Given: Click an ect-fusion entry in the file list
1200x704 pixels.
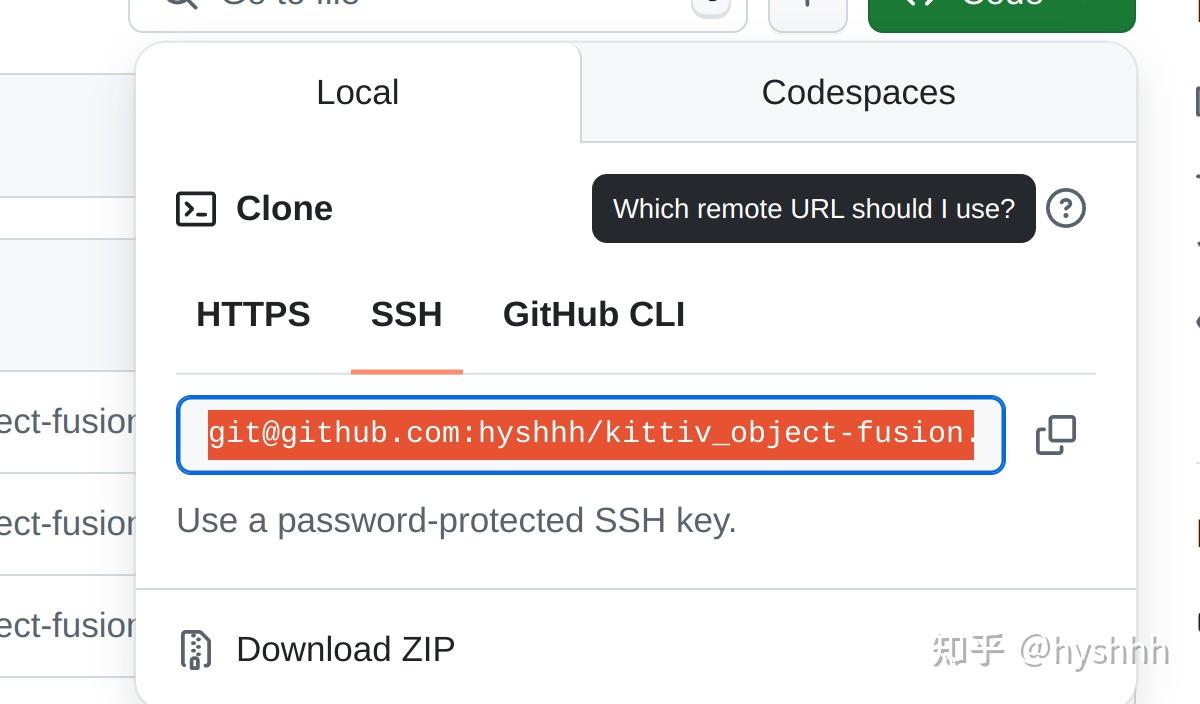Looking at the screenshot, I should click(65, 421).
